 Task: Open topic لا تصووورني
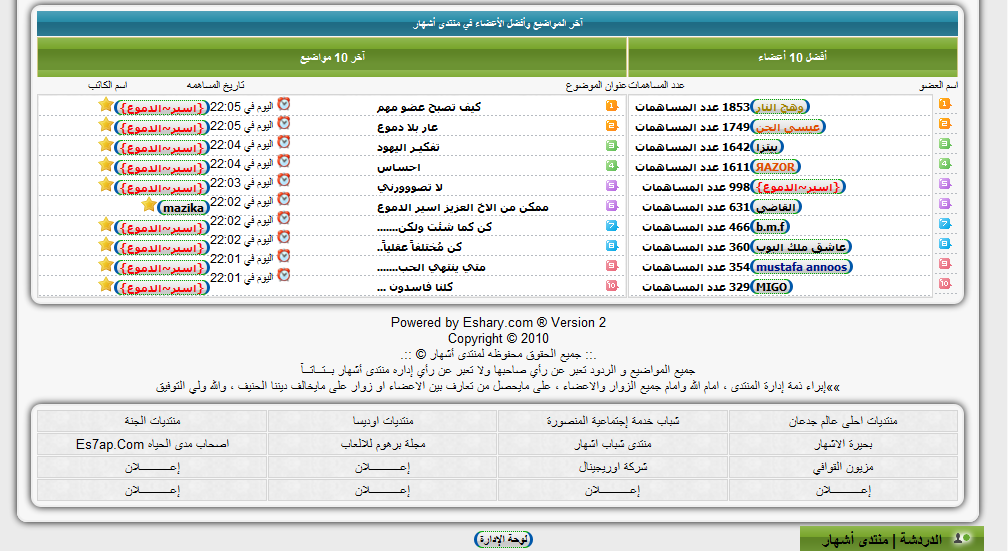pyautogui.click(x=410, y=187)
